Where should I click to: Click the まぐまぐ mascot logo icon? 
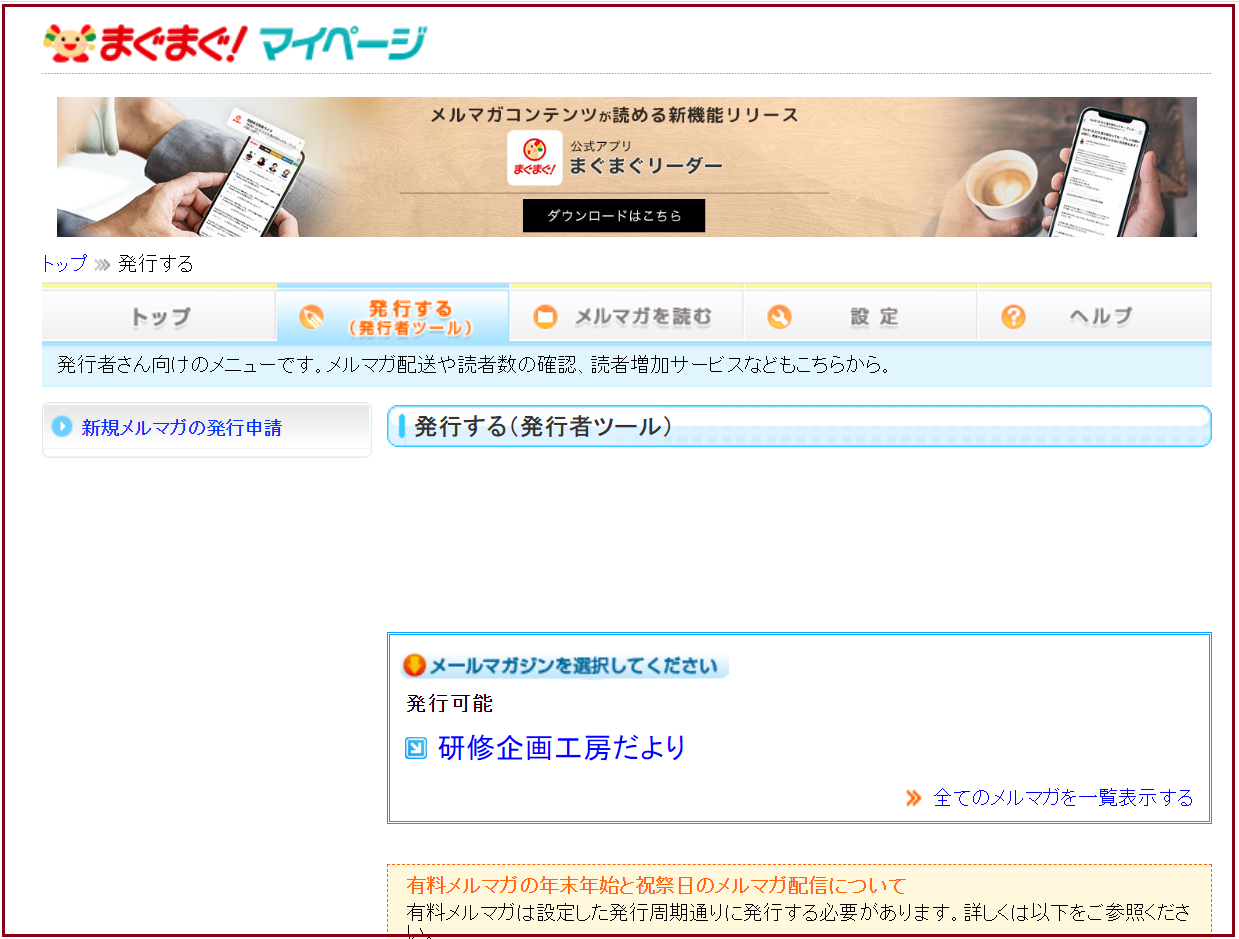(68, 43)
